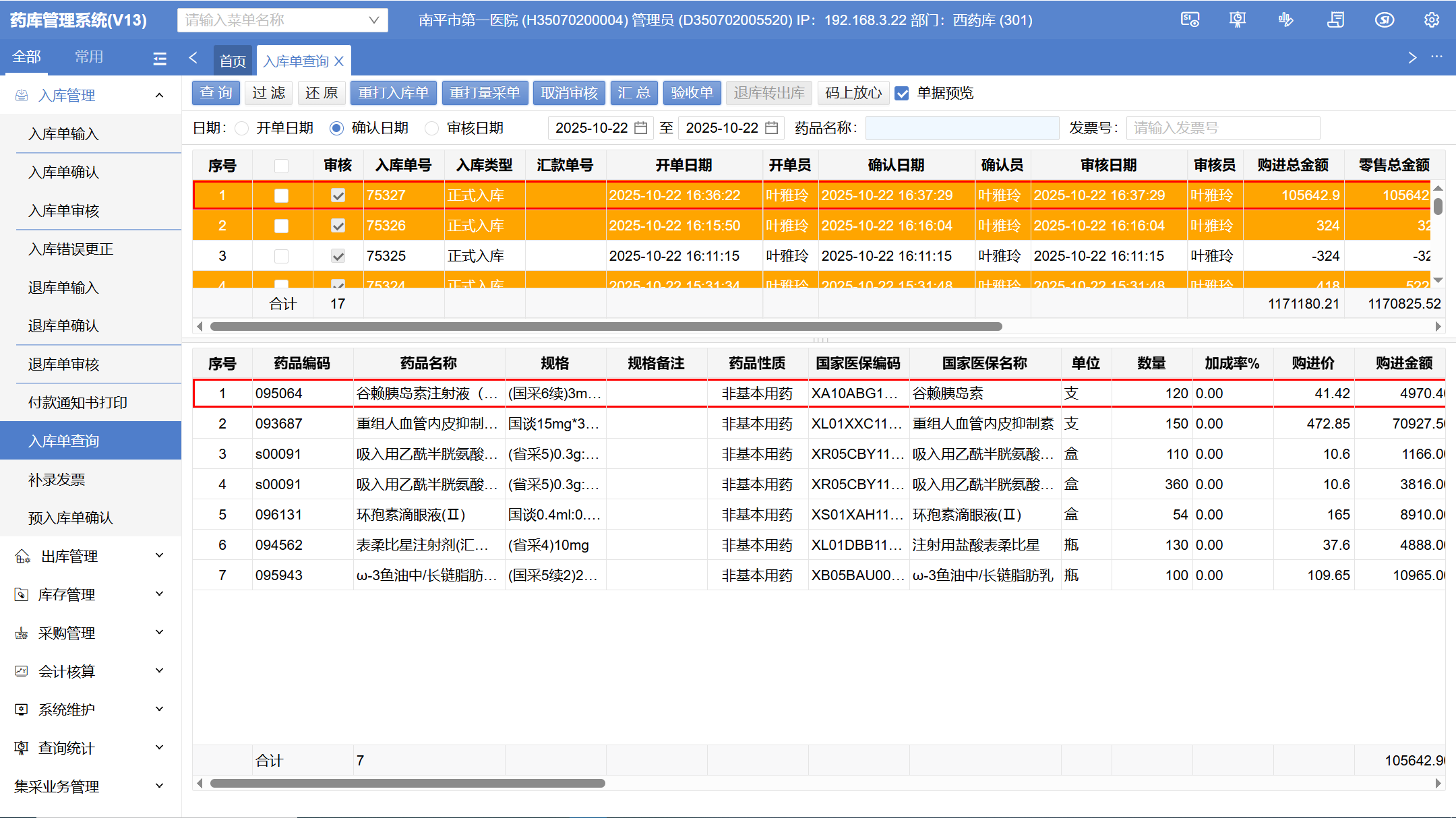The height and width of the screenshot is (818, 1456).
Task: Click the bar chart with pencil icon
Action: [1285, 20]
